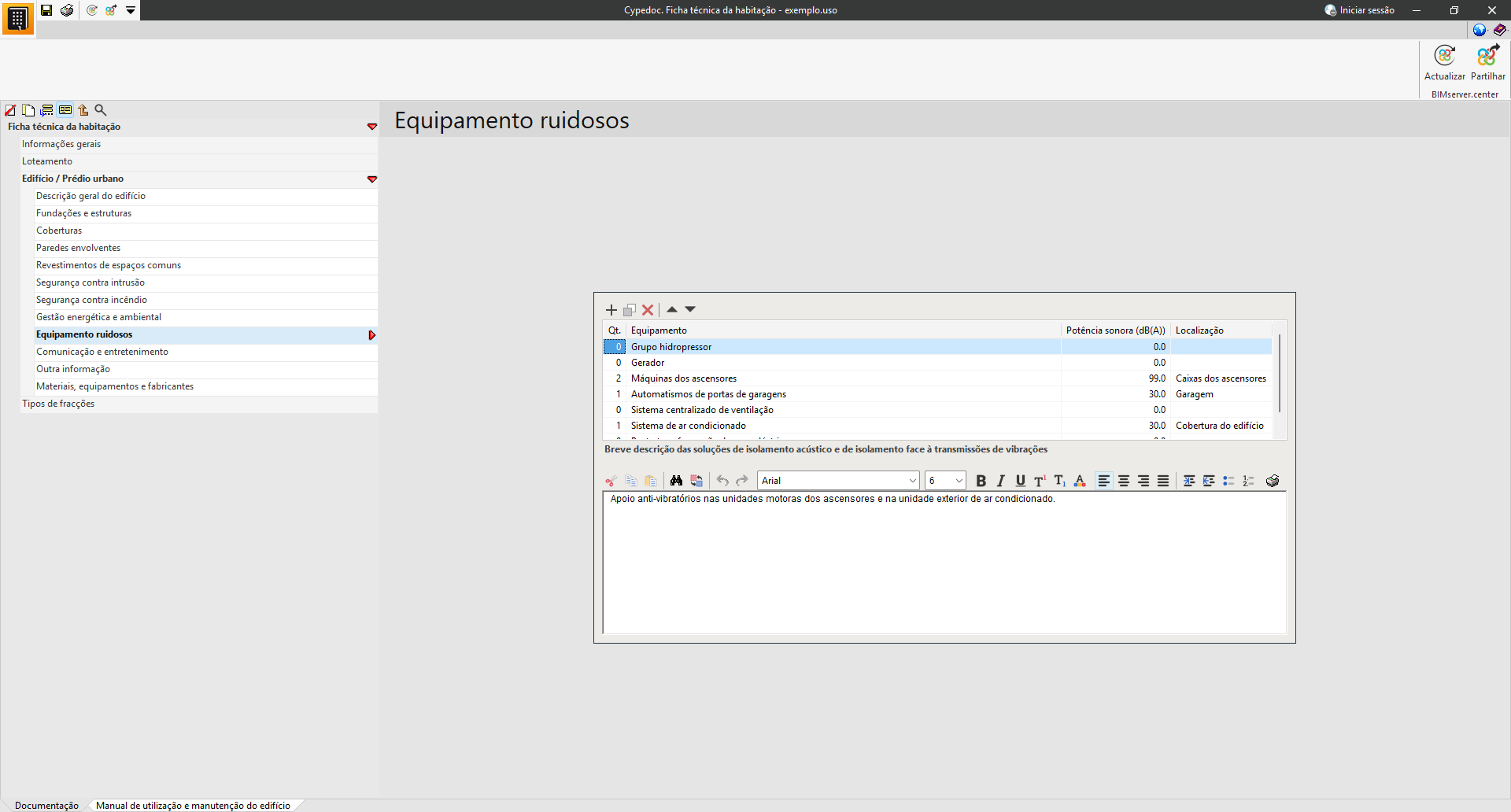Click the print icon in the title bar
Viewport: 1511px width, 812px height.
[67, 10]
